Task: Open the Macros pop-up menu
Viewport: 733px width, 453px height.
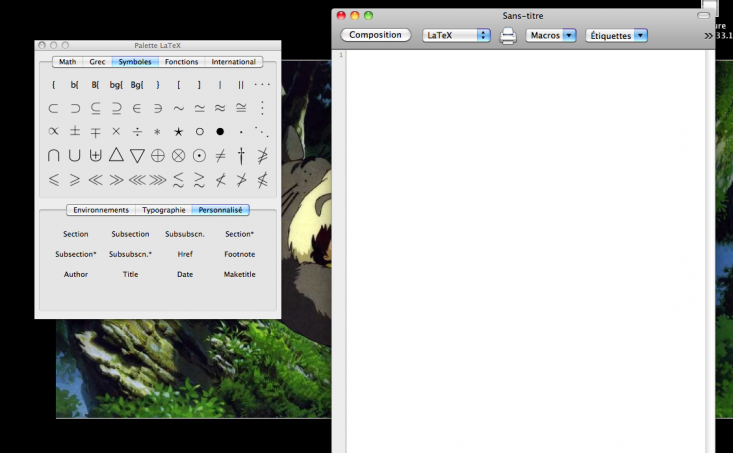Action: pos(551,35)
